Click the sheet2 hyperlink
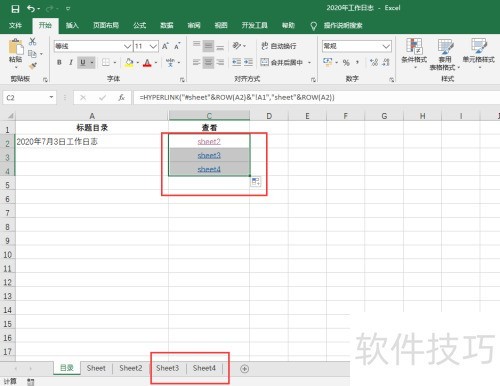 coord(209,142)
